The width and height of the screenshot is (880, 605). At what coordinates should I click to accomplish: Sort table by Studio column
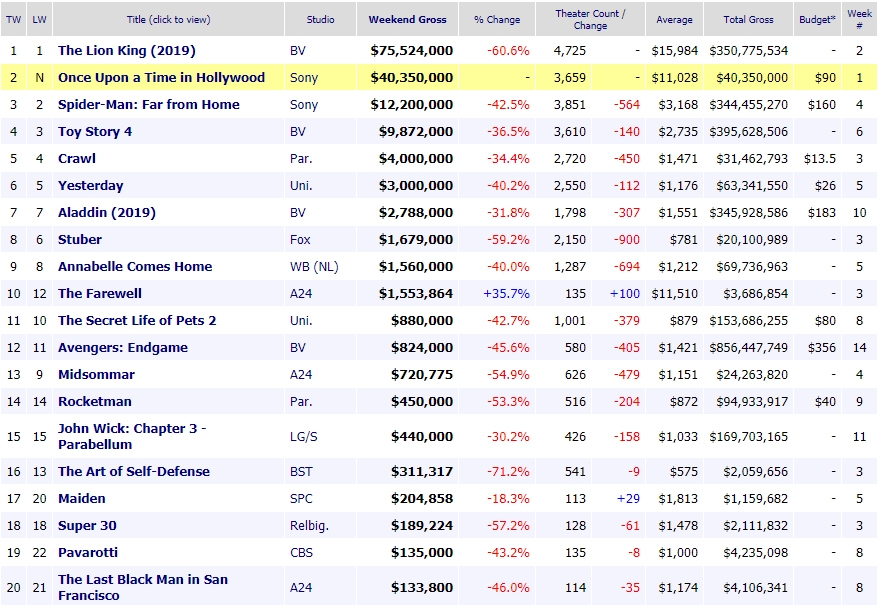tap(320, 20)
